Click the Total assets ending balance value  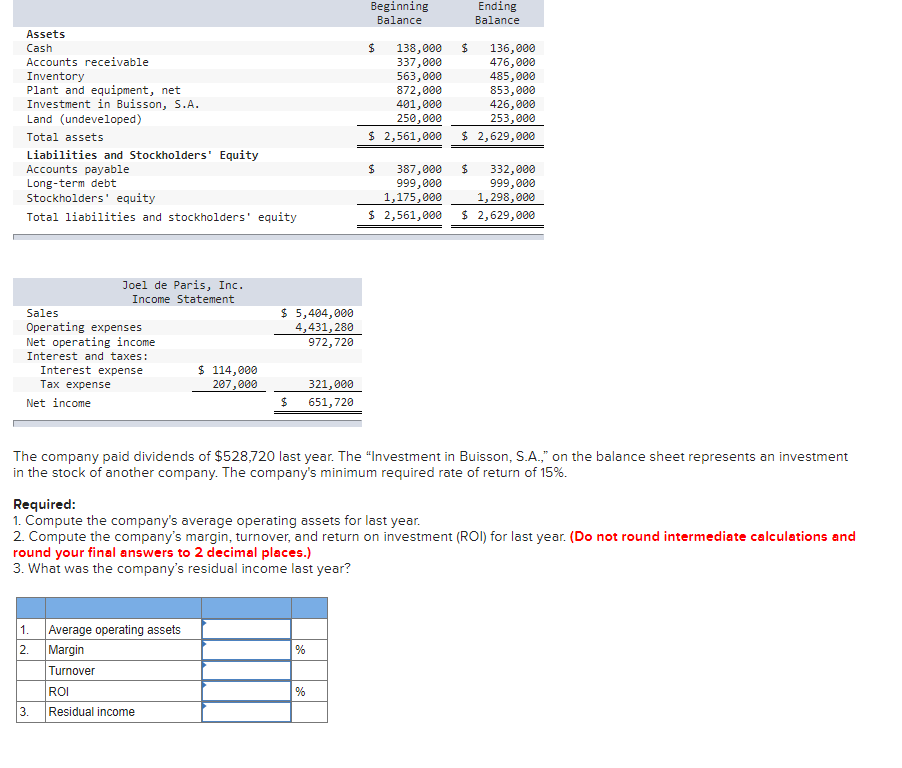[x=498, y=136]
